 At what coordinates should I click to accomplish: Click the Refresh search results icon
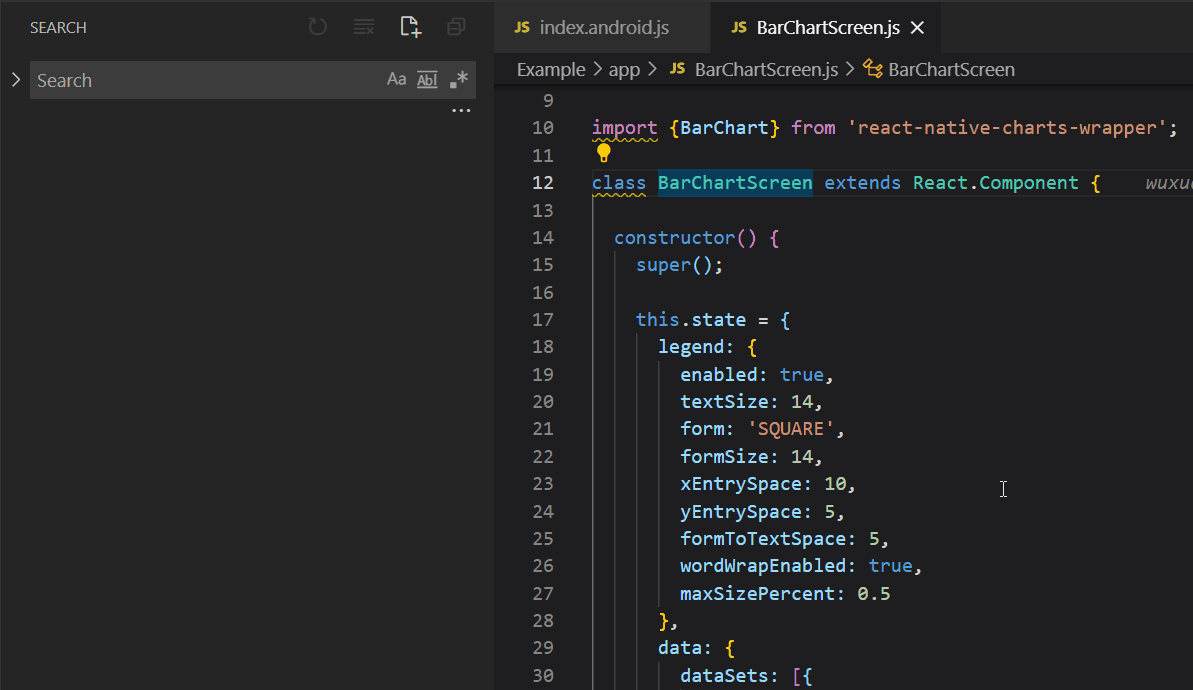pyautogui.click(x=317, y=27)
